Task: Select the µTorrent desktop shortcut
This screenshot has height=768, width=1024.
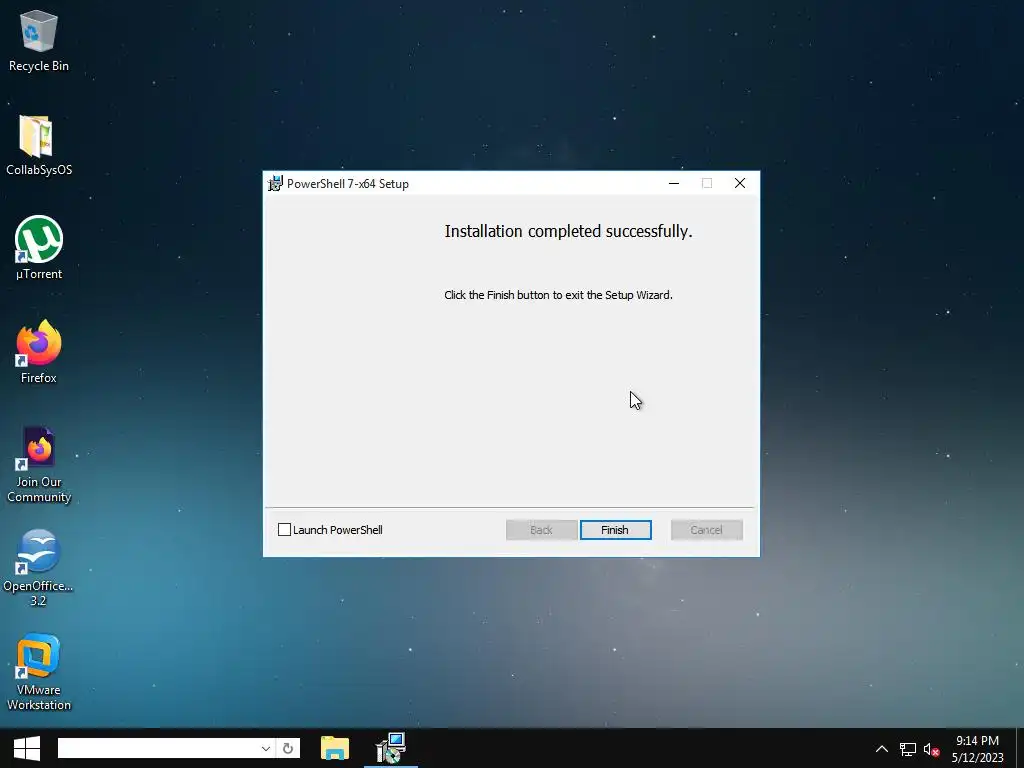Action: 39,248
